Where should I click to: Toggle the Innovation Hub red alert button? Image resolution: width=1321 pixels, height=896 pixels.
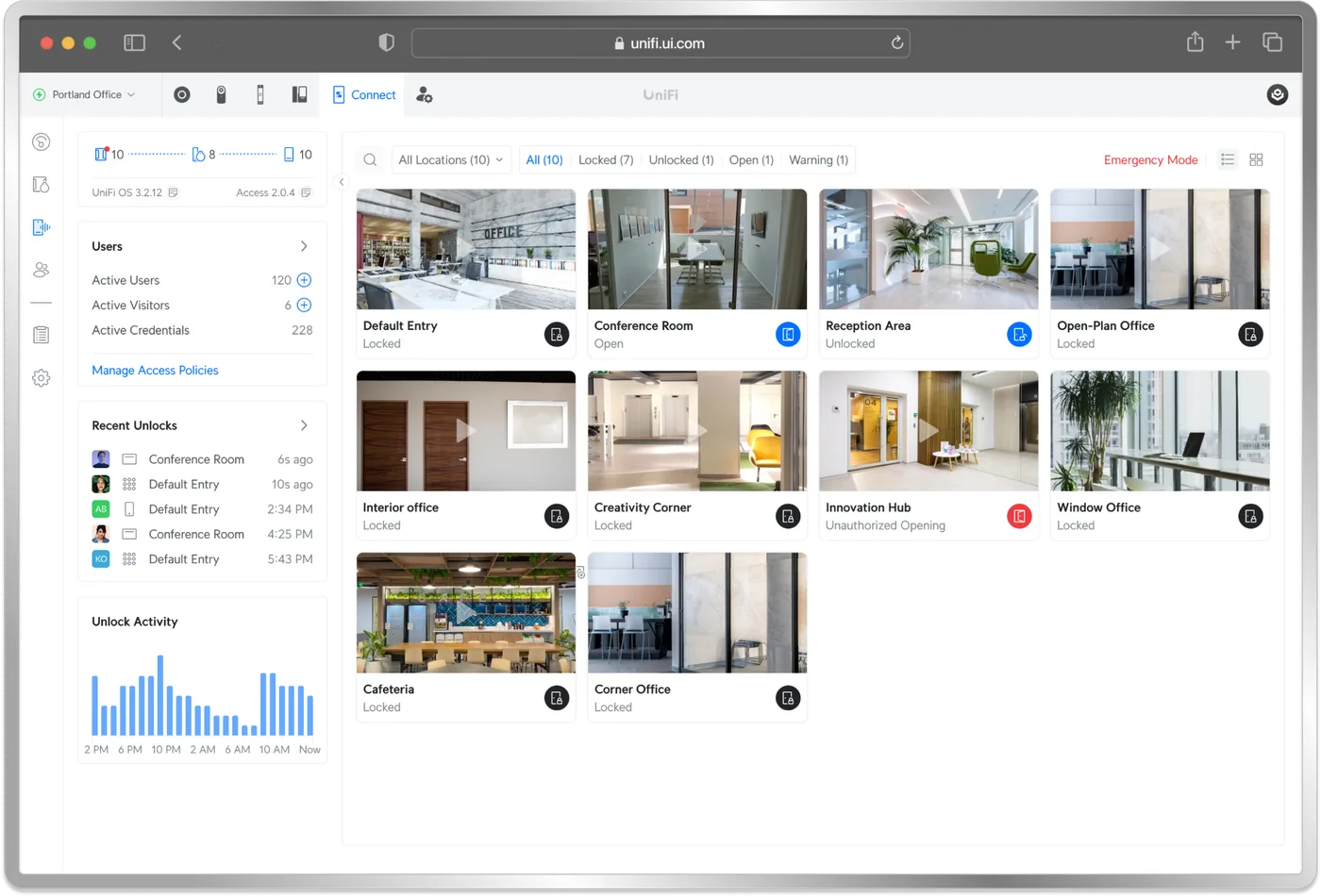(x=1019, y=516)
